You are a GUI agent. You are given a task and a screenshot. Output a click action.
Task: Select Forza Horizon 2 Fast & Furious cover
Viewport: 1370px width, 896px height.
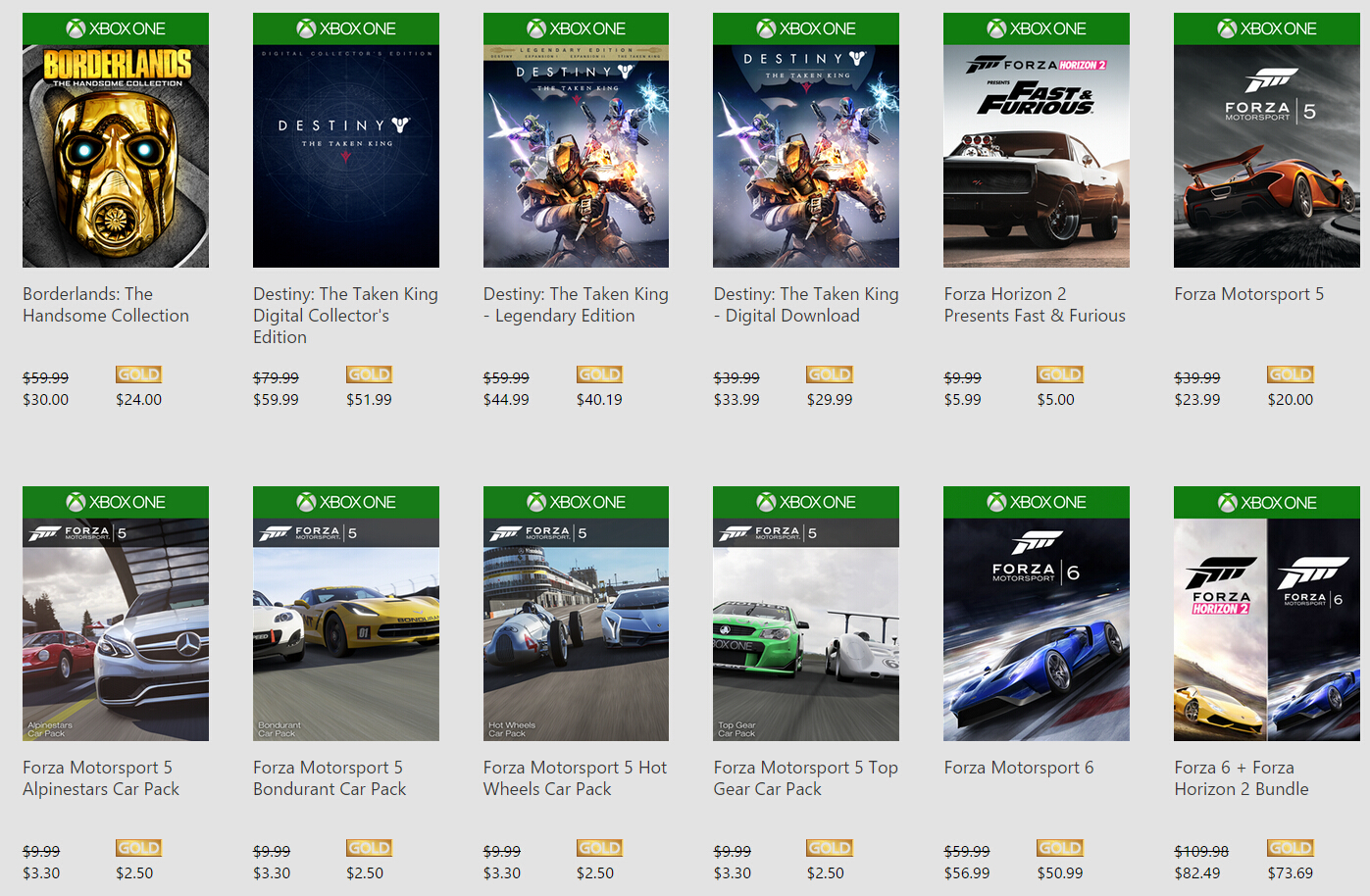click(1036, 157)
